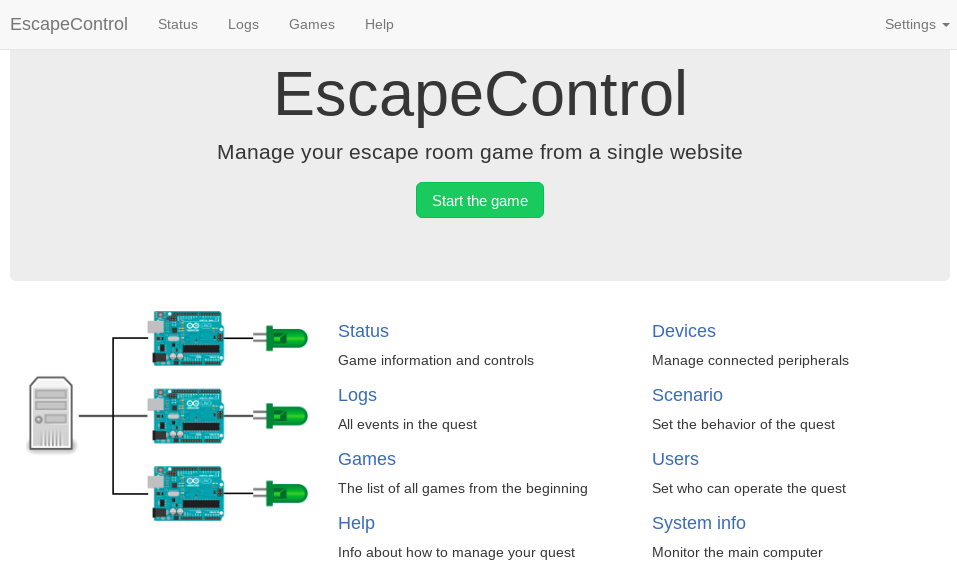Screen dimensions: 957x572
Task: Expand the Settings dropdown menu
Action: [917, 24]
